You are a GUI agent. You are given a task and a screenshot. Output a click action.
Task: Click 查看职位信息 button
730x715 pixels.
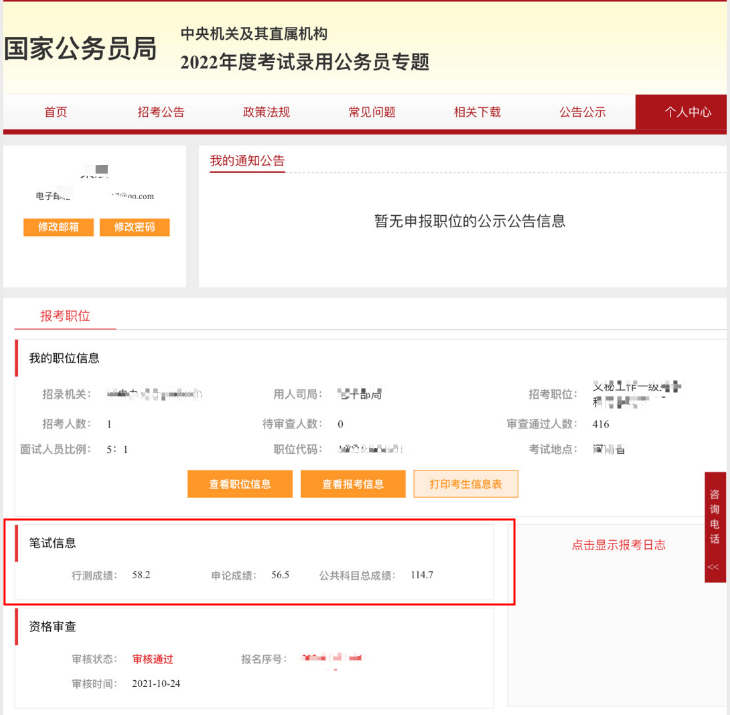pyautogui.click(x=240, y=484)
